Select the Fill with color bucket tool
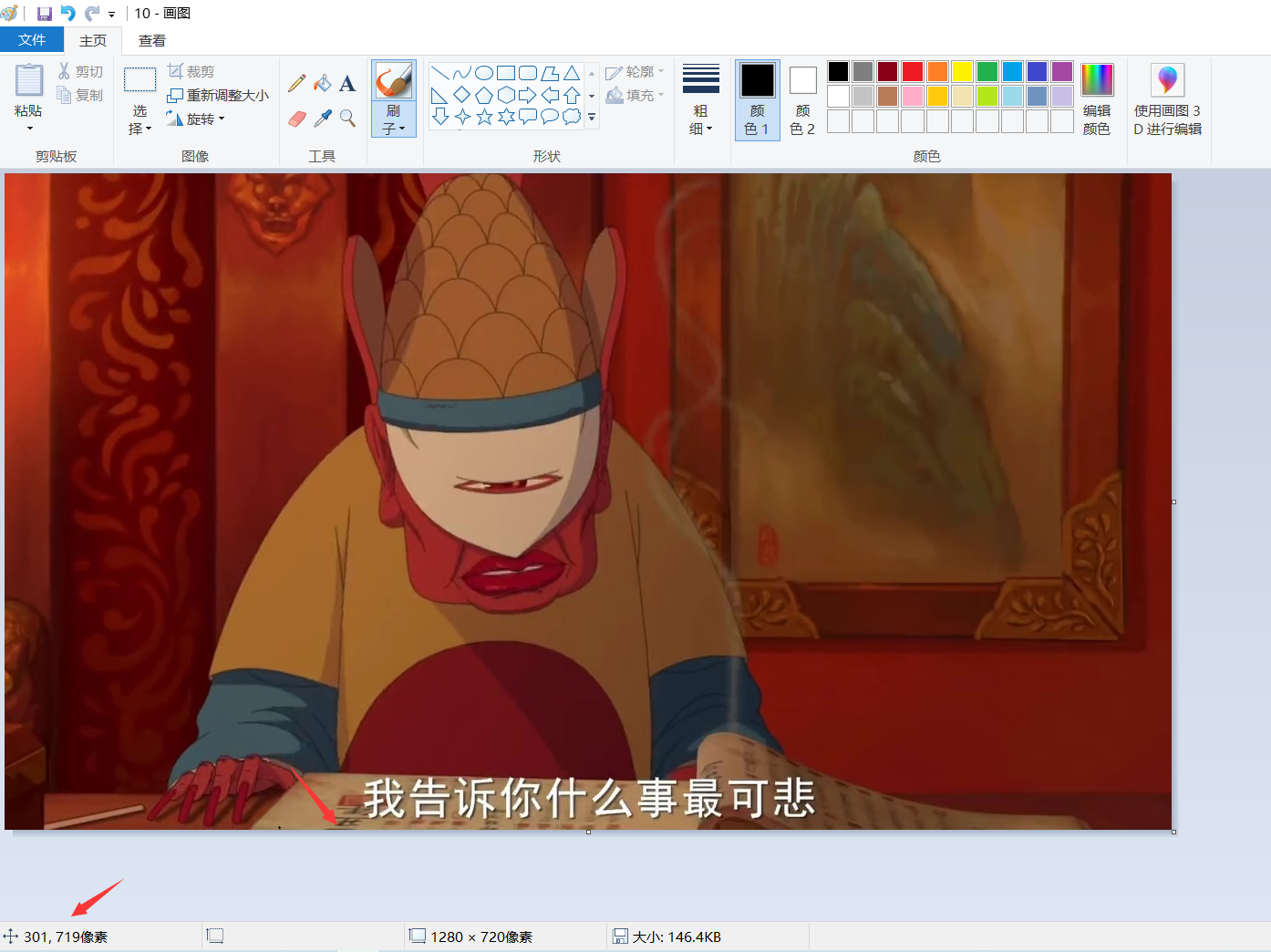This screenshot has width=1271, height=952. pos(322,84)
